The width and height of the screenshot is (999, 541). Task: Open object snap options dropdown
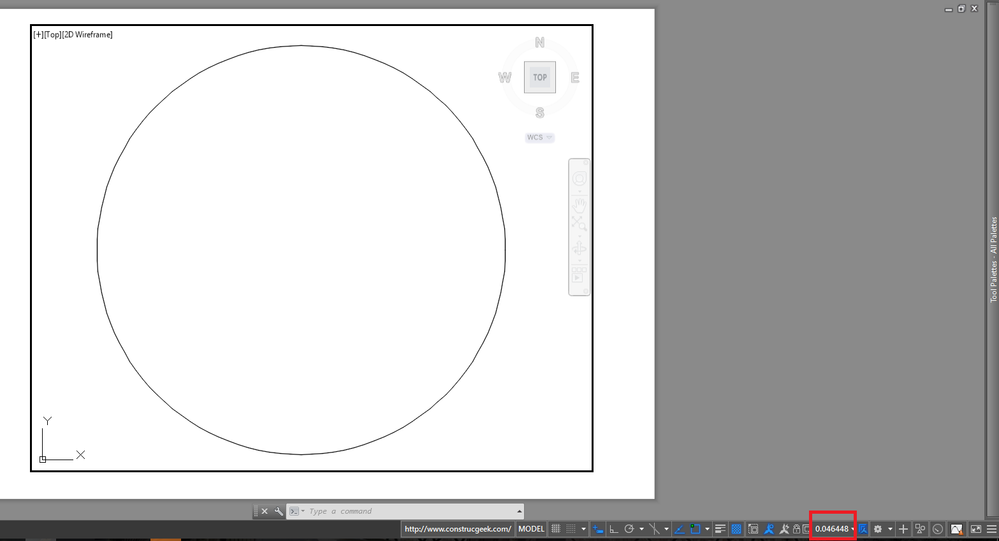point(707,529)
